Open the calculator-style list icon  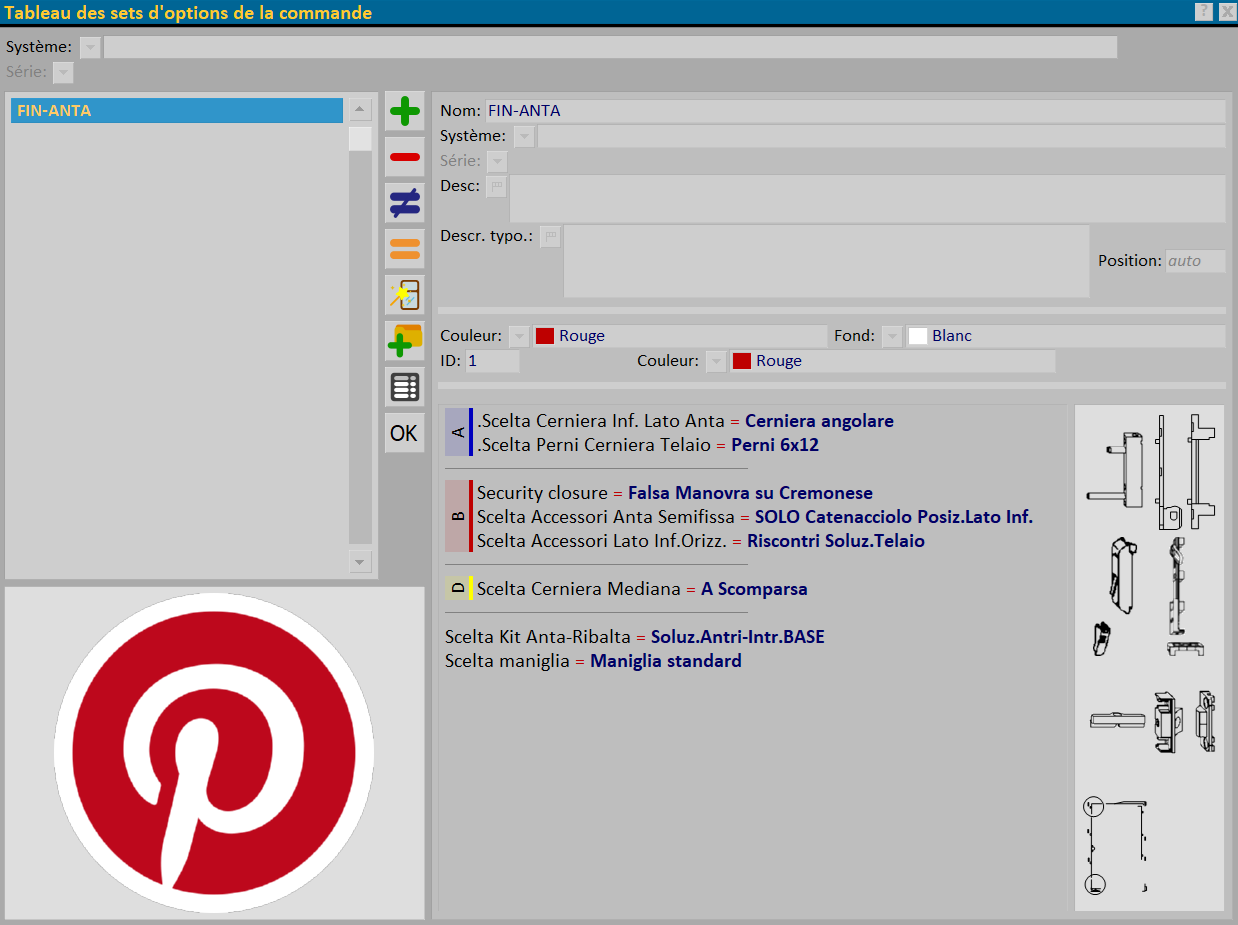(x=405, y=387)
